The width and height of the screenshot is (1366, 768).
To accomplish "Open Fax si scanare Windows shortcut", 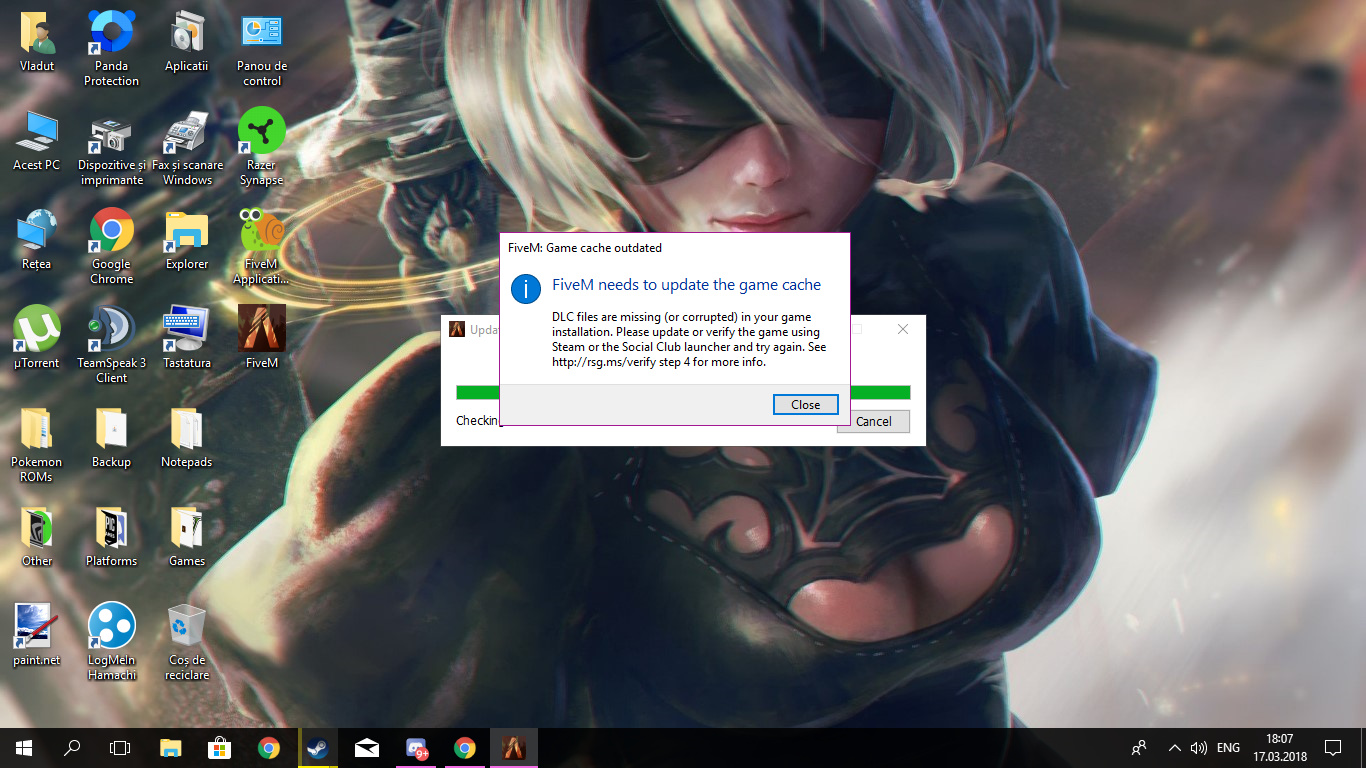I will [187, 148].
